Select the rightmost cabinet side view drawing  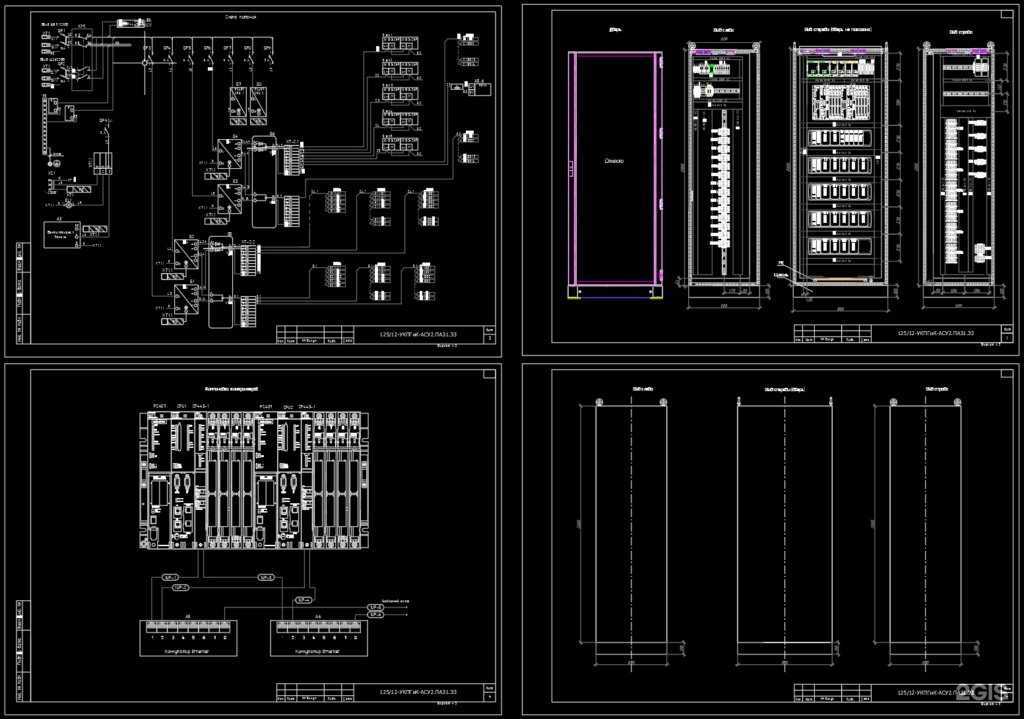pyautogui.click(x=960, y=165)
